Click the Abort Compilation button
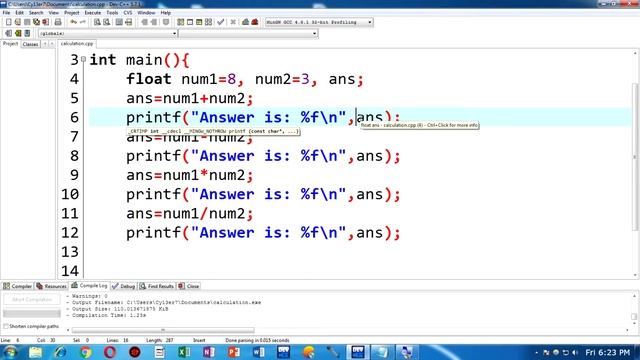The width and height of the screenshot is (640, 360). 32,300
